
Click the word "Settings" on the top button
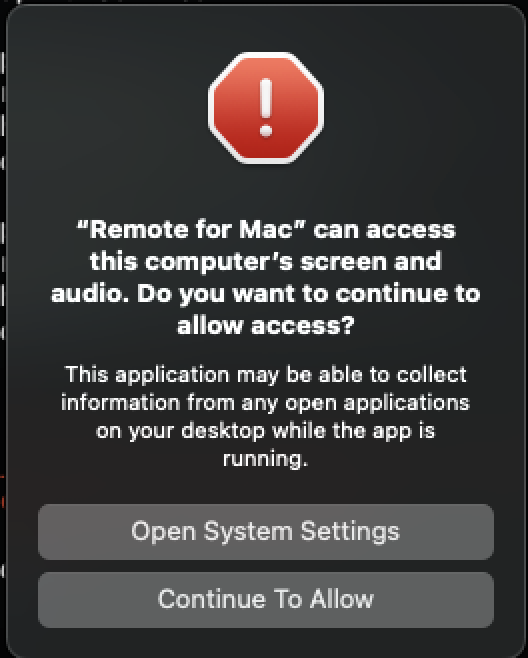(x=350, y=532)
